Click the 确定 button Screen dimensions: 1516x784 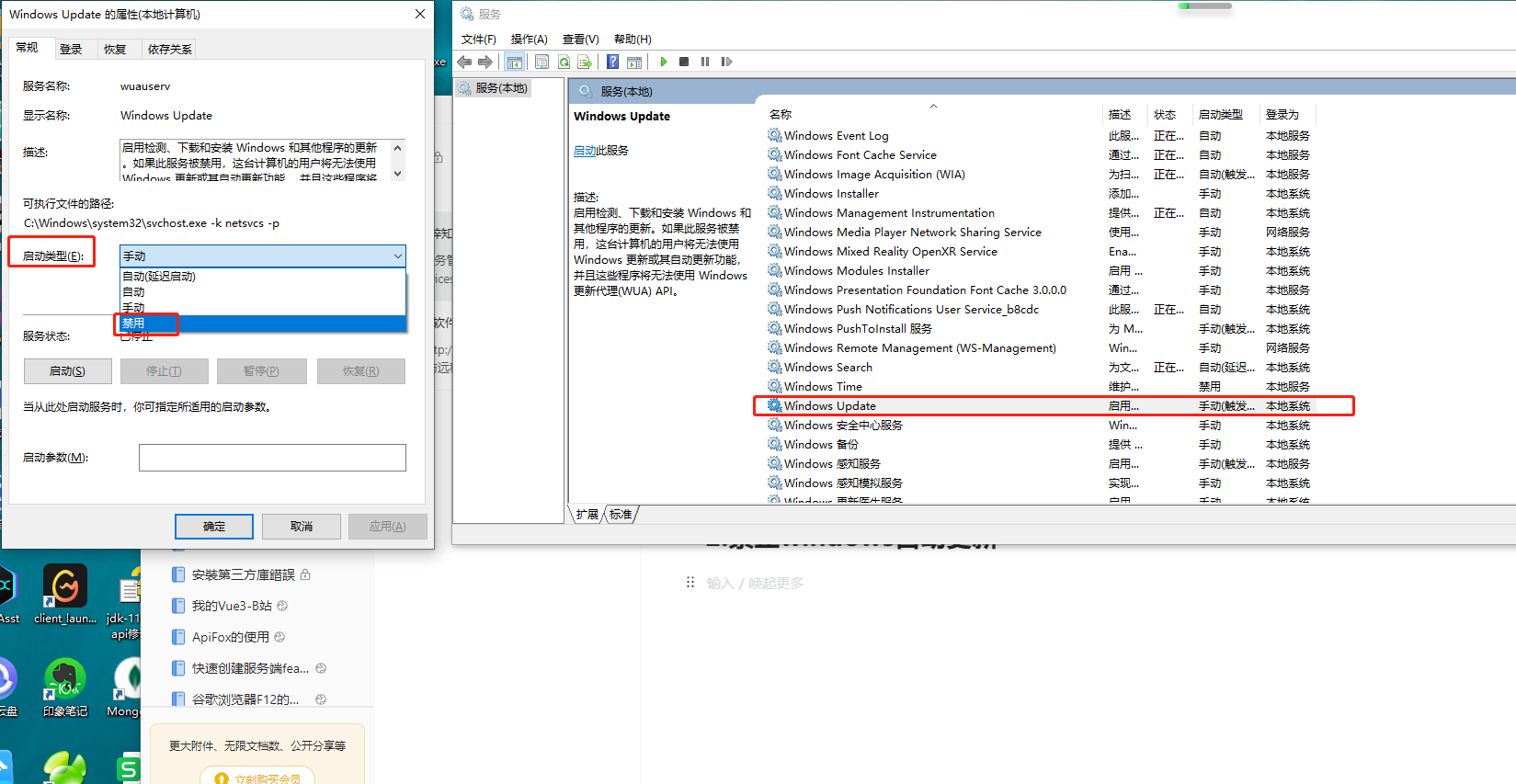214,526
